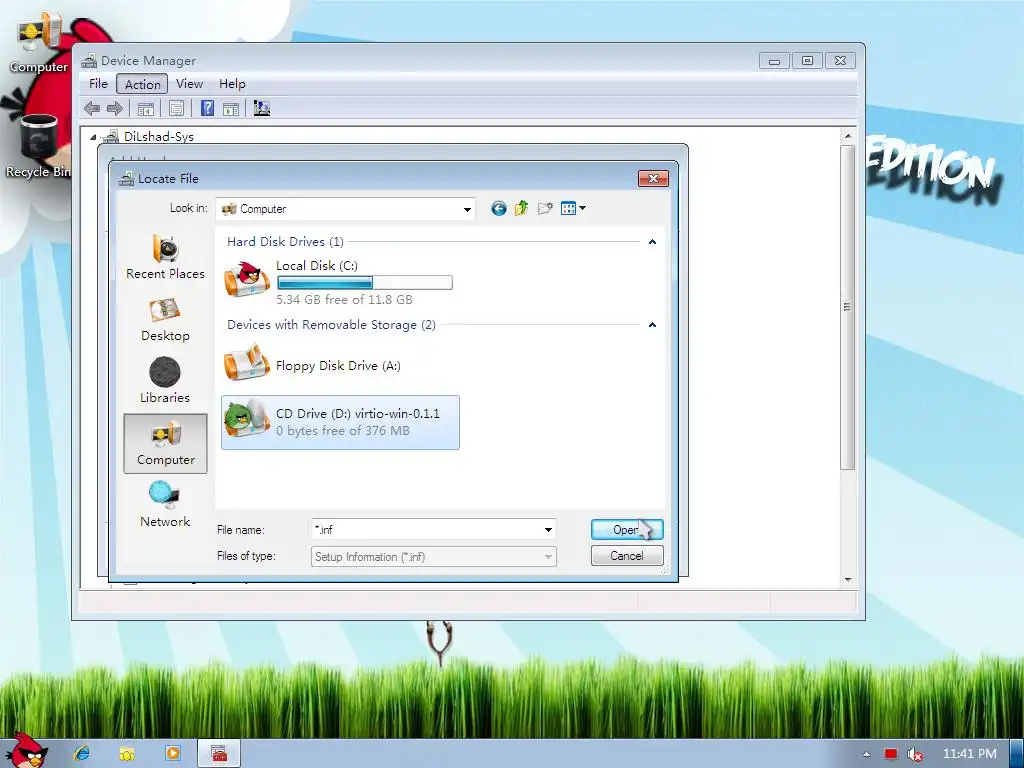Show hidden tray icons arrow
This screenshot has width=1024, height=768.
click(x=867, y=754)
